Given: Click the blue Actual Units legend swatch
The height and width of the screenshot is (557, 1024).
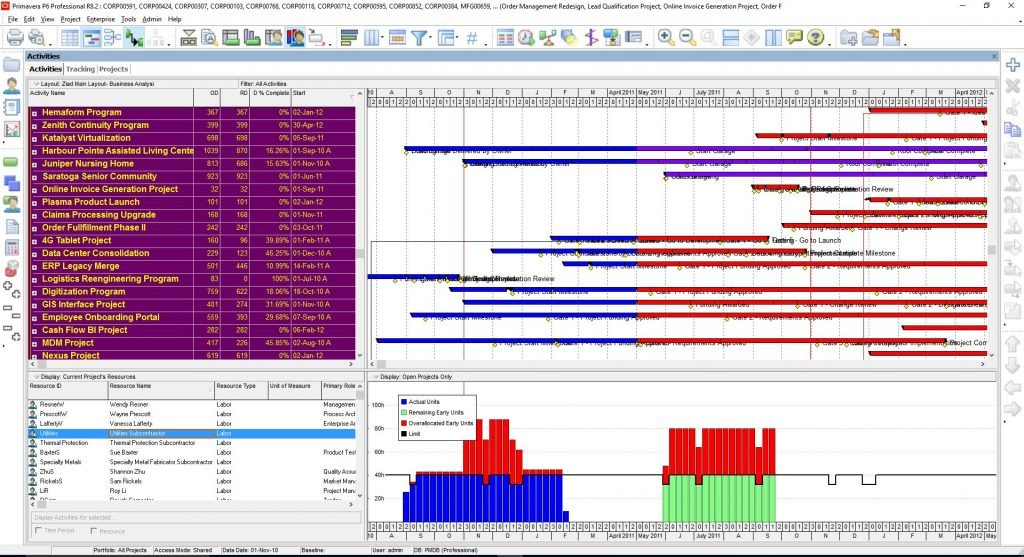Looking at the screenshot, I should (x=404, y=402).
